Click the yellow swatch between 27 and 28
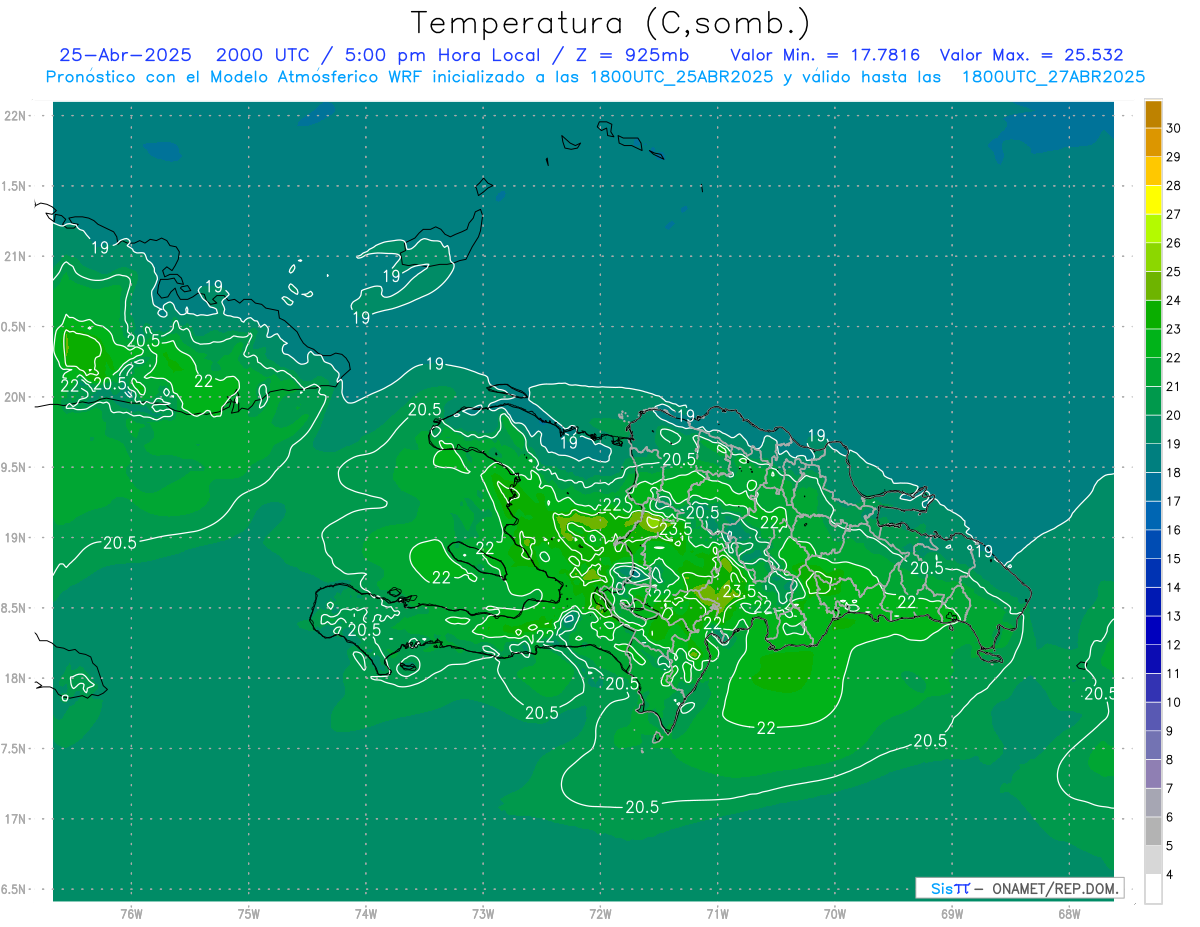Viewport: 1200px width, 927px height. point(1153,200)
